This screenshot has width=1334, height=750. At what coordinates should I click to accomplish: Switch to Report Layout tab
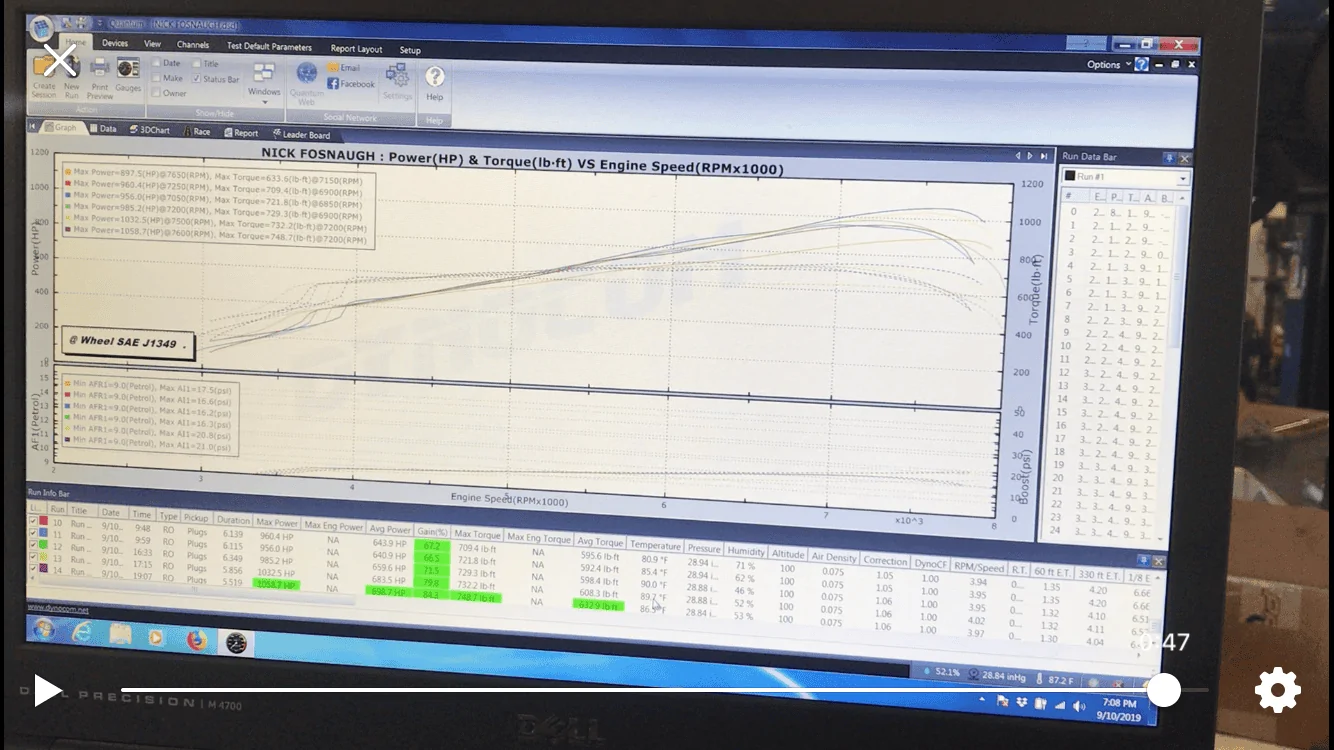[356, 49]
